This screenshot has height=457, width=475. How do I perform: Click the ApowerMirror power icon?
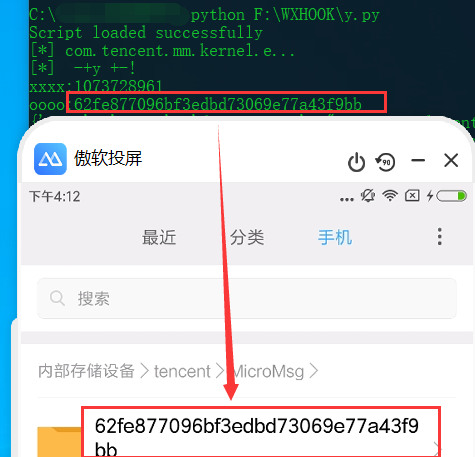pyautogui.click(x=356, y=162)
